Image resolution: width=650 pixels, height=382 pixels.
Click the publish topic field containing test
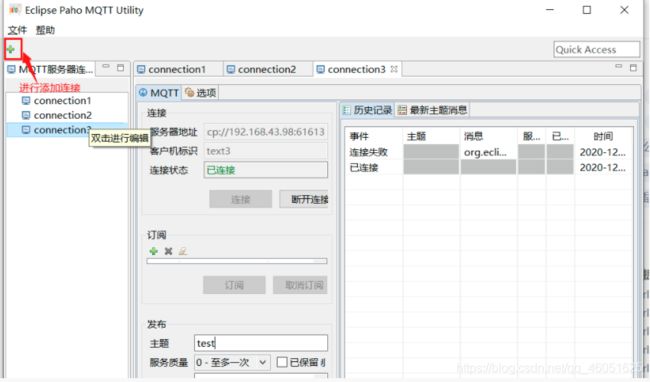tap(261, 343)
